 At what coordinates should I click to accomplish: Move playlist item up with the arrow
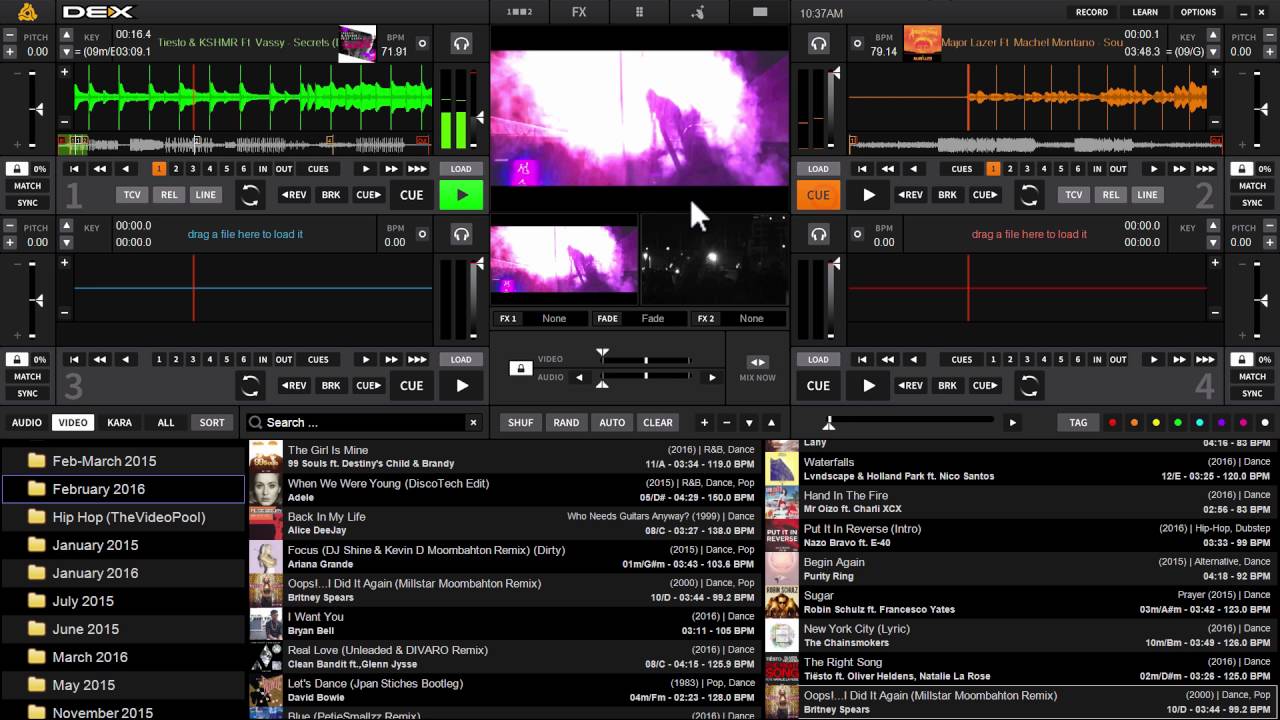pos(771,423)
